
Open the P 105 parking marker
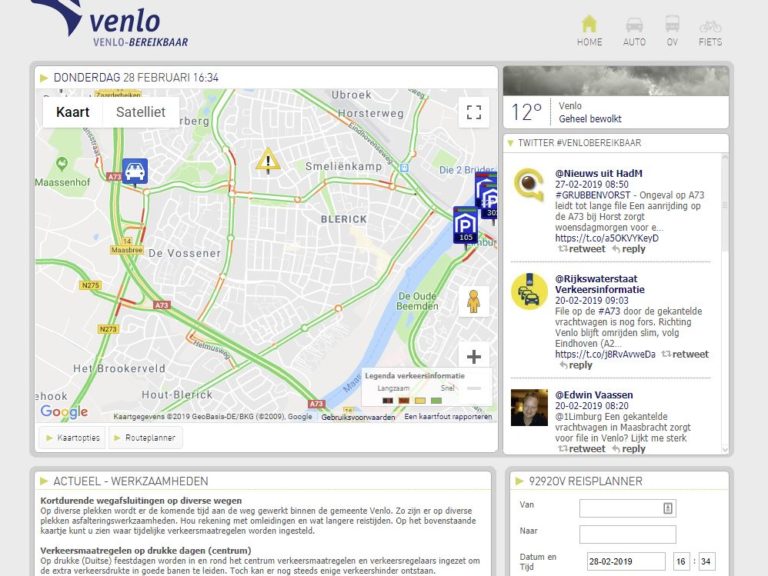[465, 224]
